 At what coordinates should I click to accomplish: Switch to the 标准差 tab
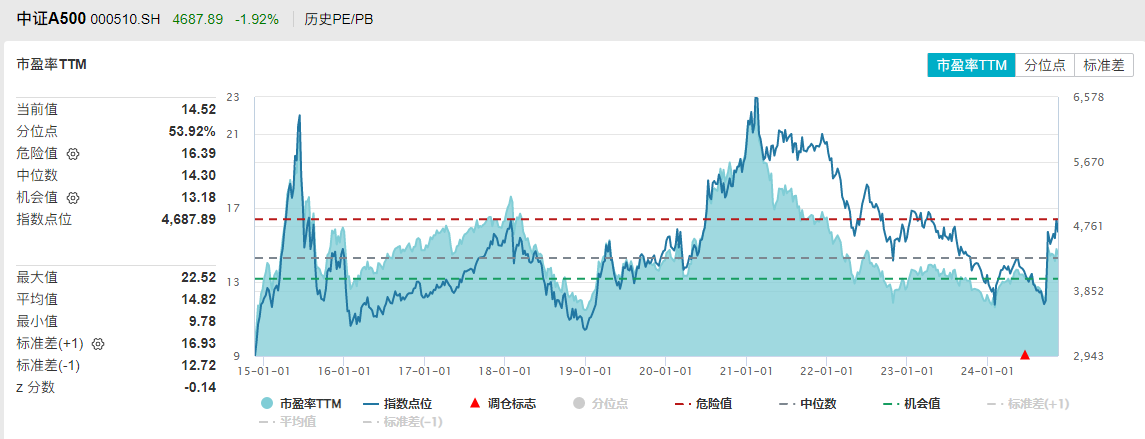[x=1103, y=65]
